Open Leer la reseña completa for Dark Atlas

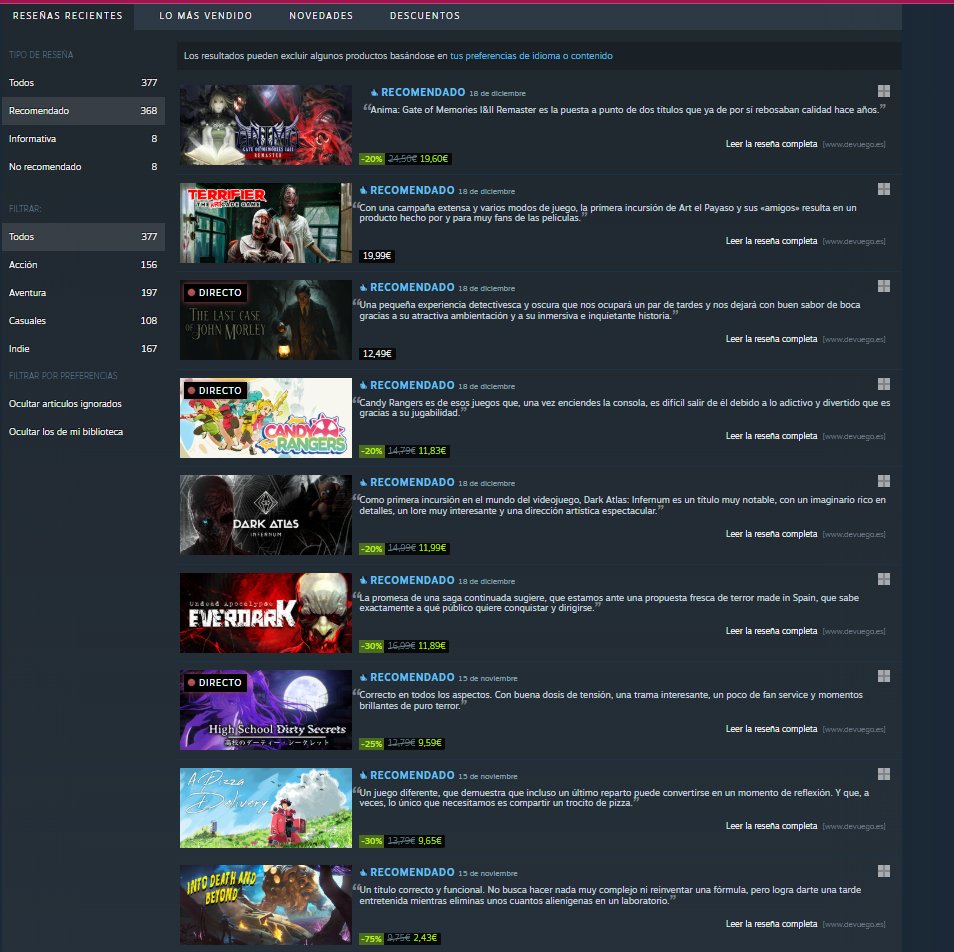[x=771, y=534]
